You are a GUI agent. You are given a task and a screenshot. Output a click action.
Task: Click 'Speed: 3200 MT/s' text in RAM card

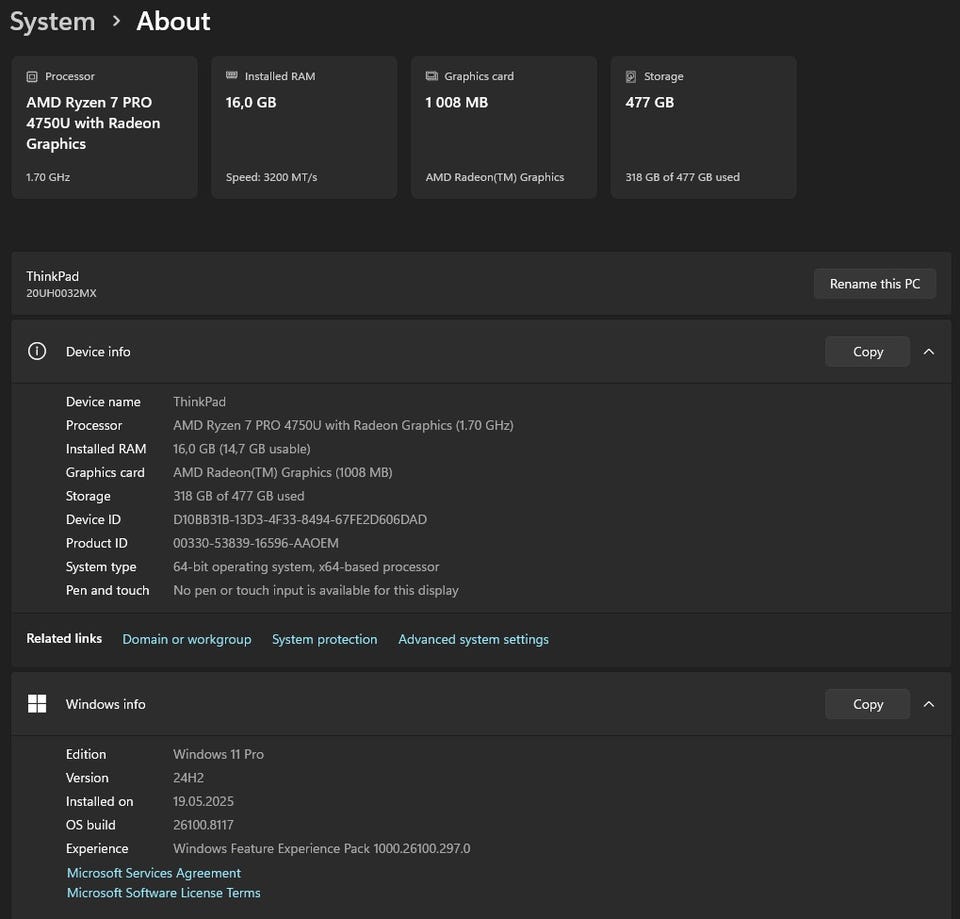pos(271,177)
